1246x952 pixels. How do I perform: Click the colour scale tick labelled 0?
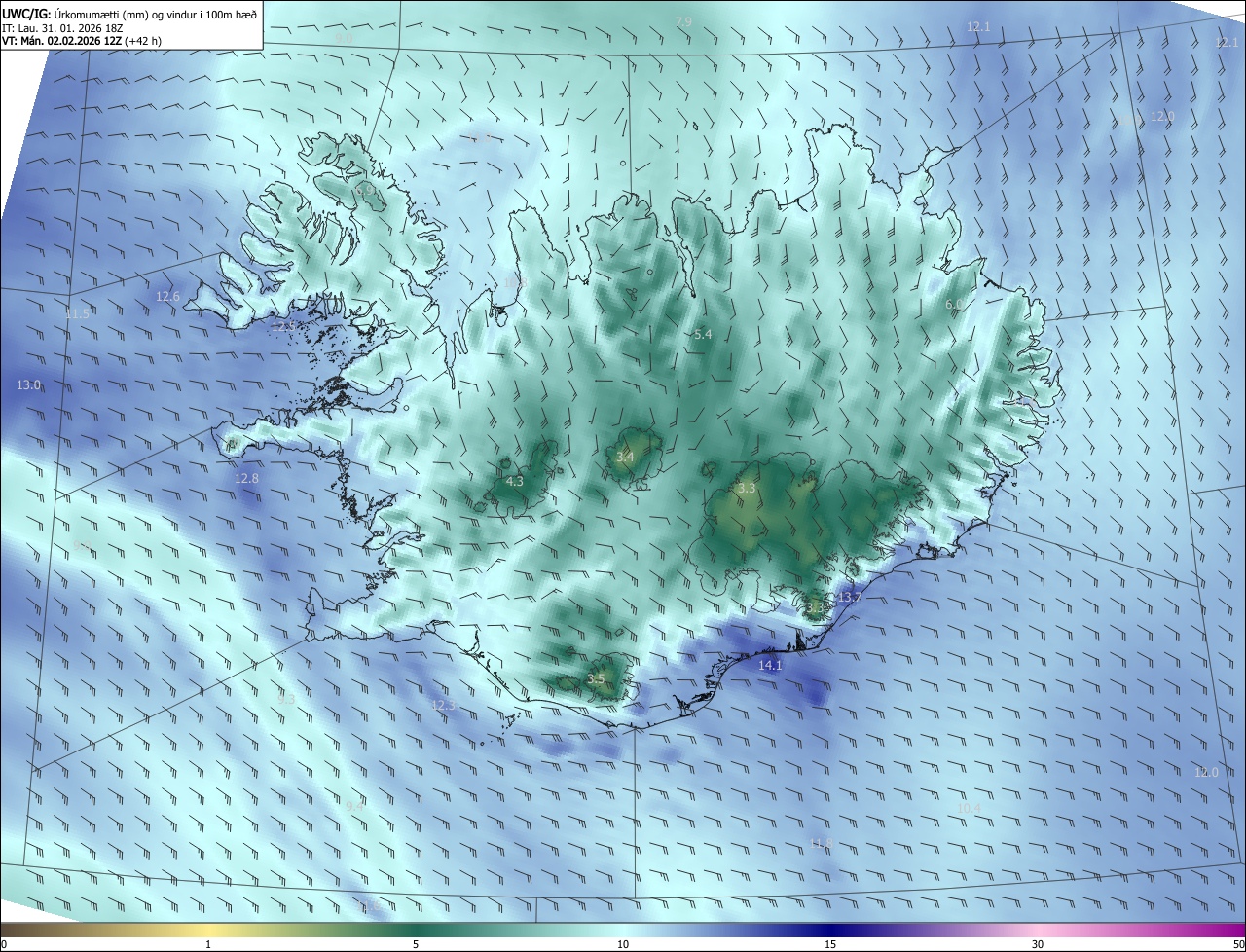point(3,944)
